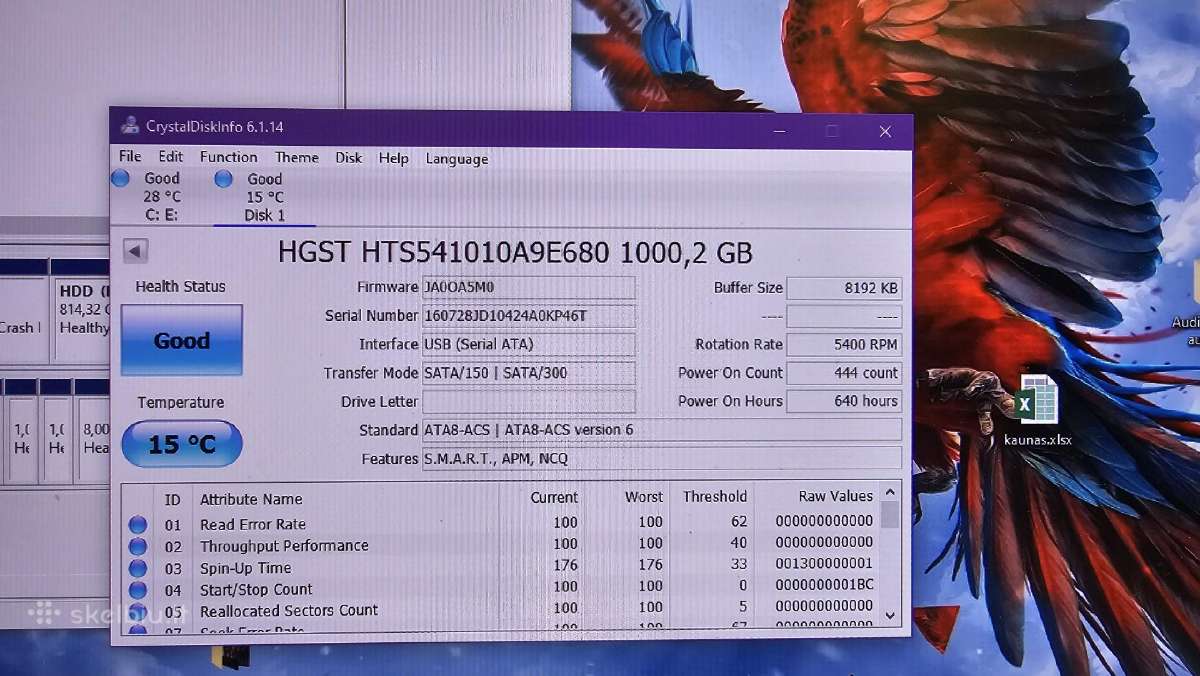Click the blue status icon for Start/Stop Count
Screen dimensions: 1200x676
138,591
